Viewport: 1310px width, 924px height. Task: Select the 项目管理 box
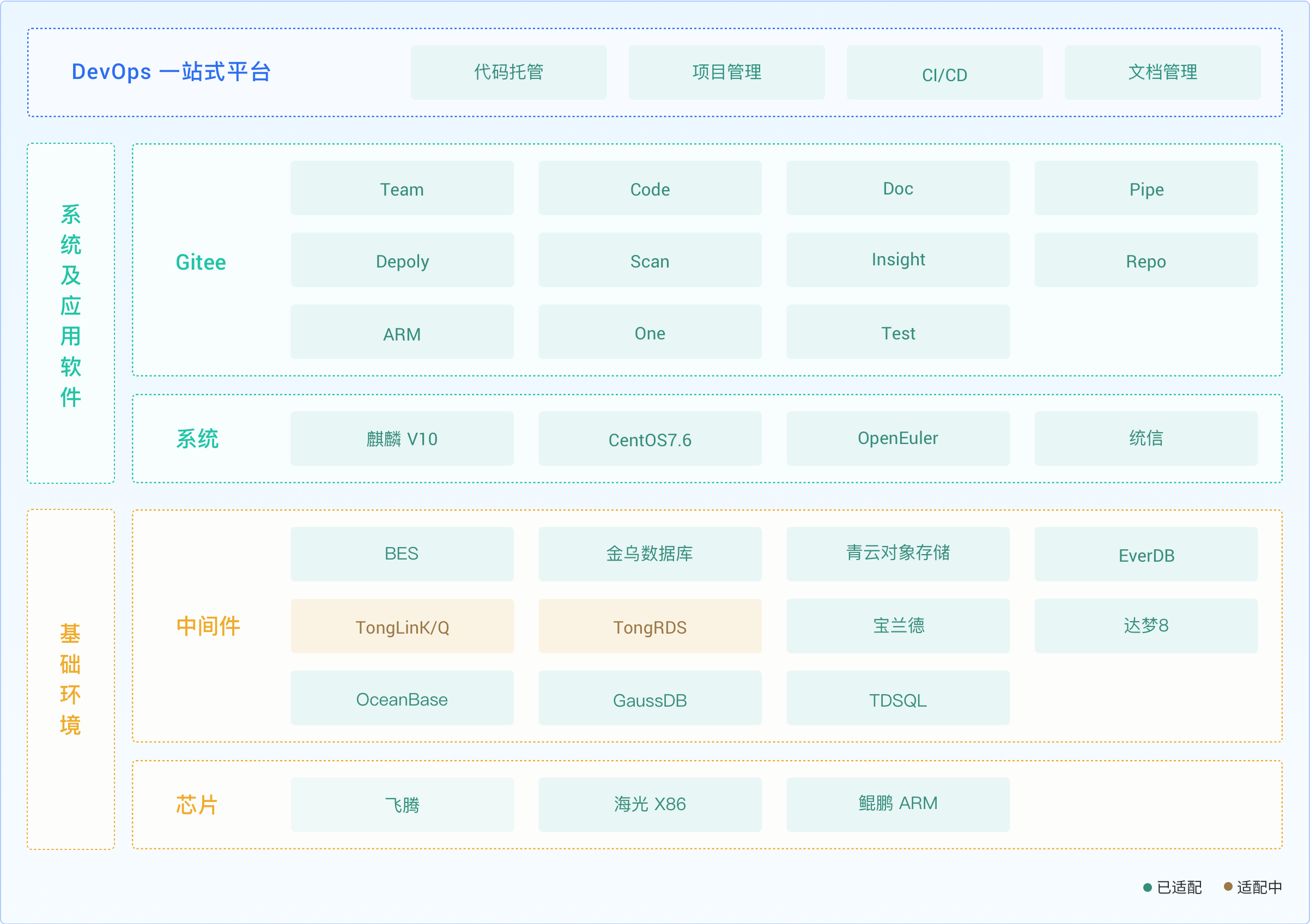point(726,72)
